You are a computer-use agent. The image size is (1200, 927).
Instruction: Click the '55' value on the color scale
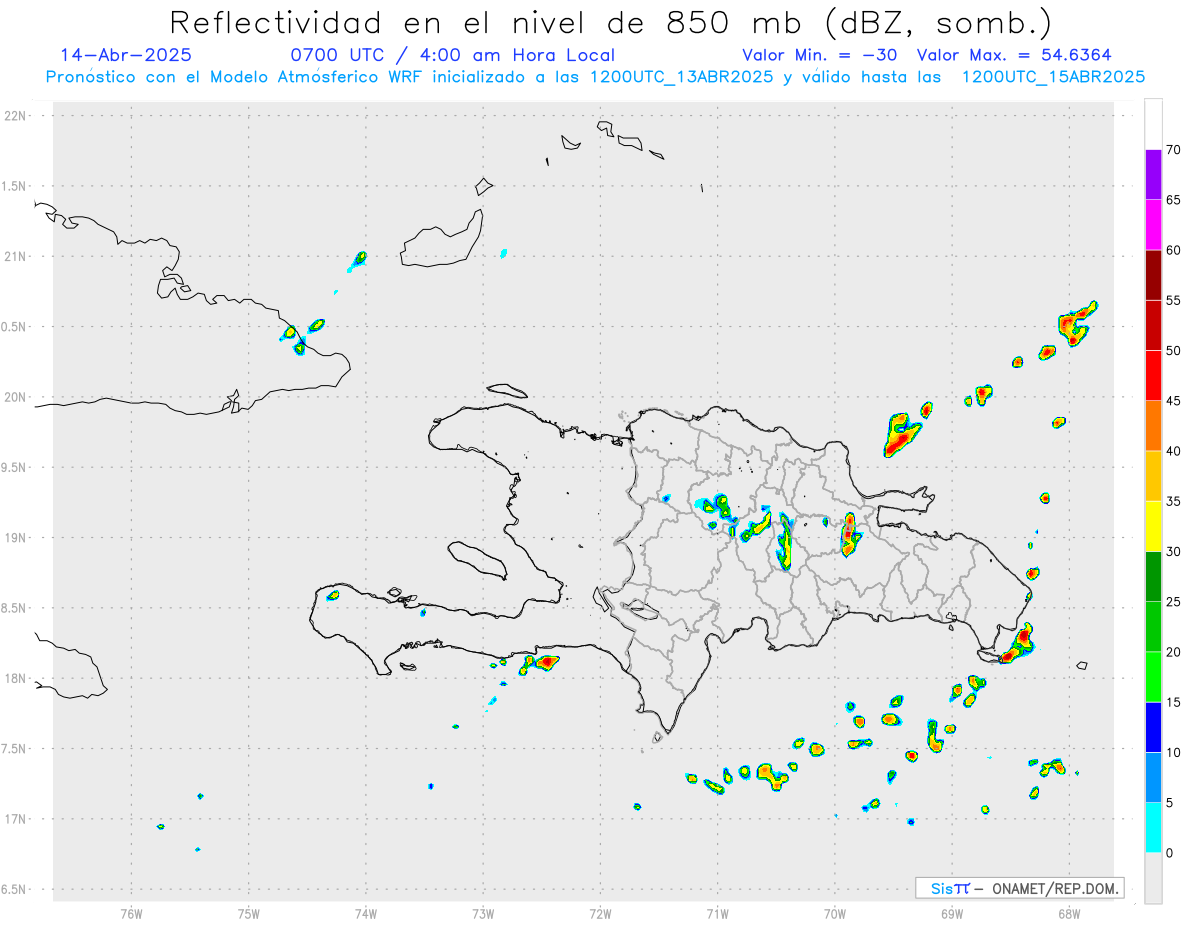coord(1174,301)
